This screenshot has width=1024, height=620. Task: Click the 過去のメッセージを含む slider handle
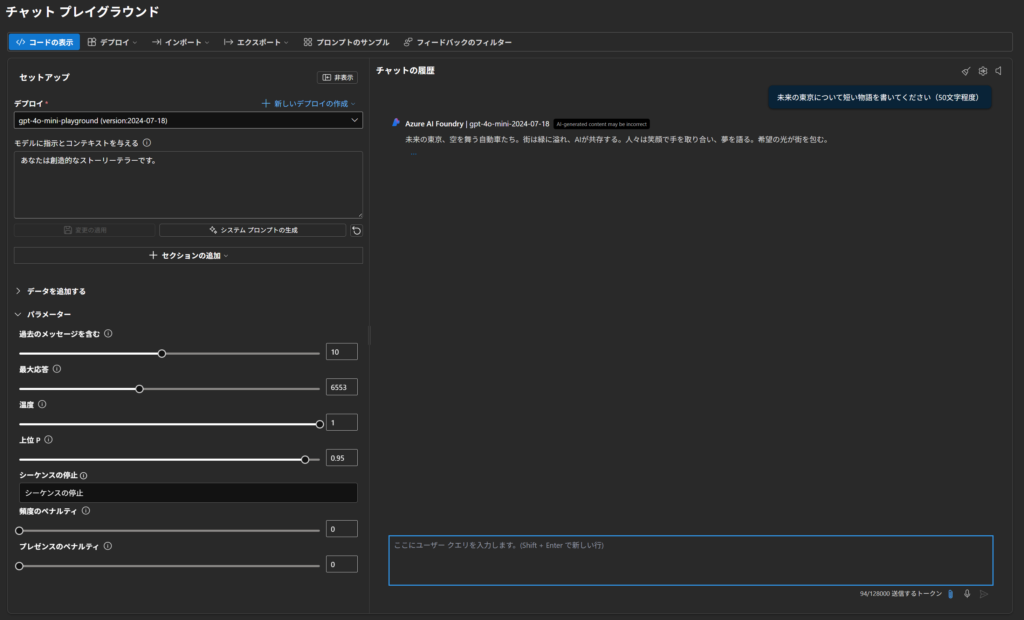point(162,353)
